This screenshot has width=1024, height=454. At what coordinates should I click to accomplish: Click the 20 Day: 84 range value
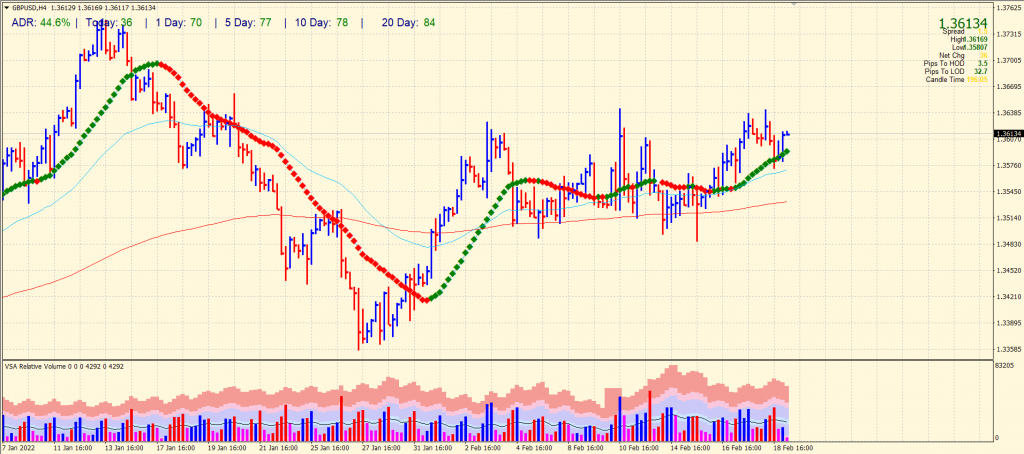408,21
